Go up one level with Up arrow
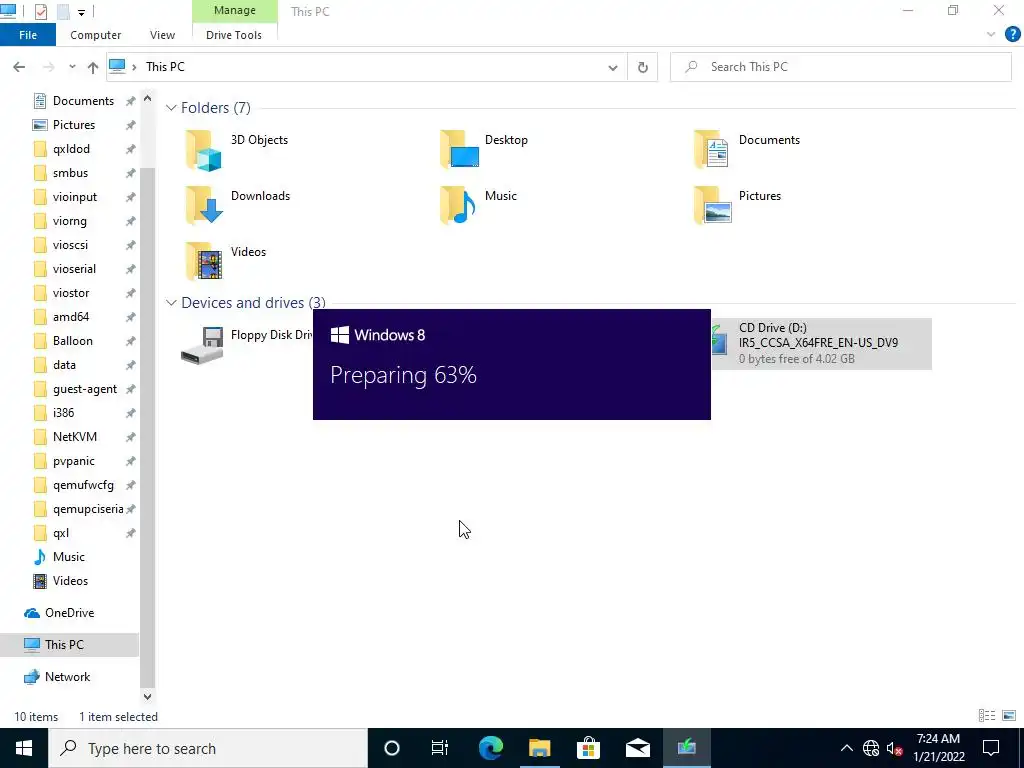The height and width of the screenshot is (768, 1024). click(93, 67)
